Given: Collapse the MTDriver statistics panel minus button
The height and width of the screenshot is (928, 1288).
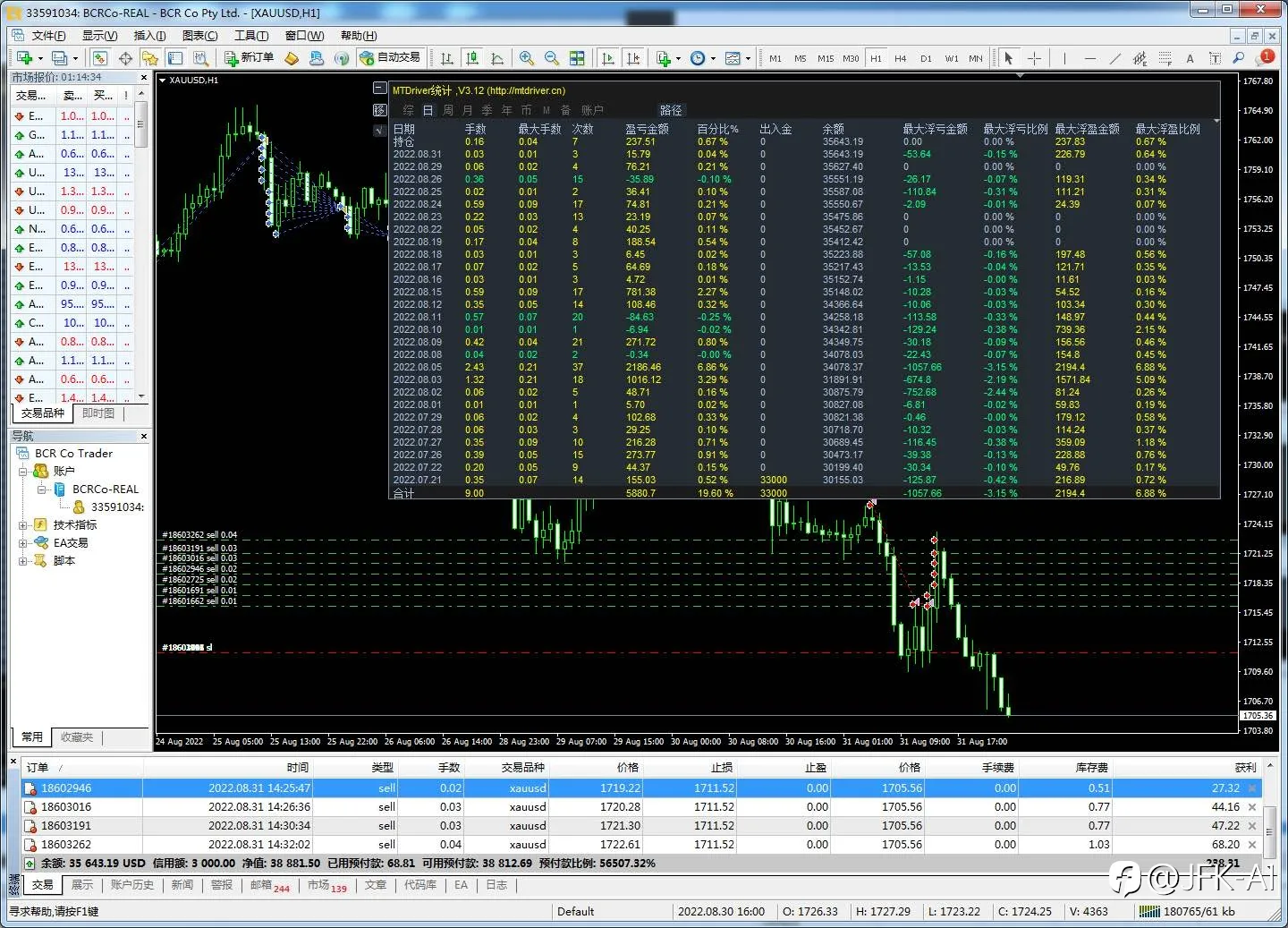Looking at the screenshot, I should pyautogui.click(x=380, y=89).
